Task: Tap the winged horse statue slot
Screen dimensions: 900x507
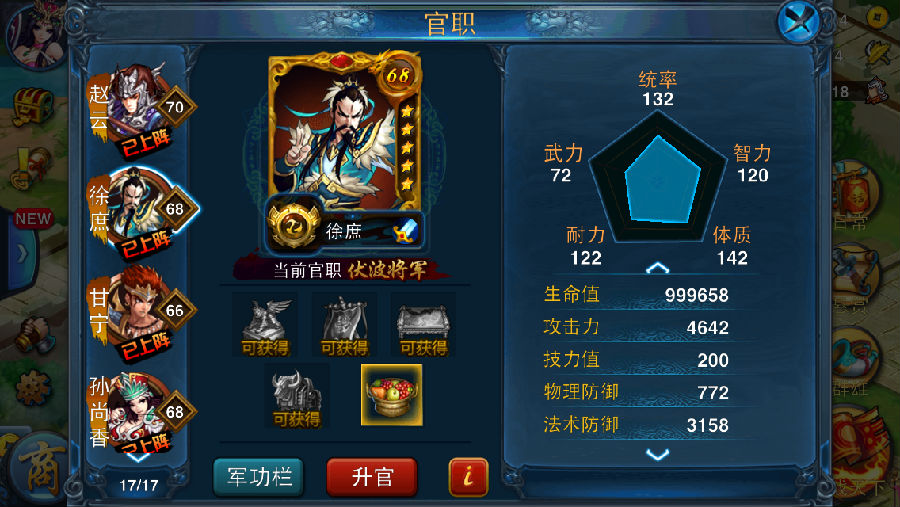Action: [x=265, y=324]
